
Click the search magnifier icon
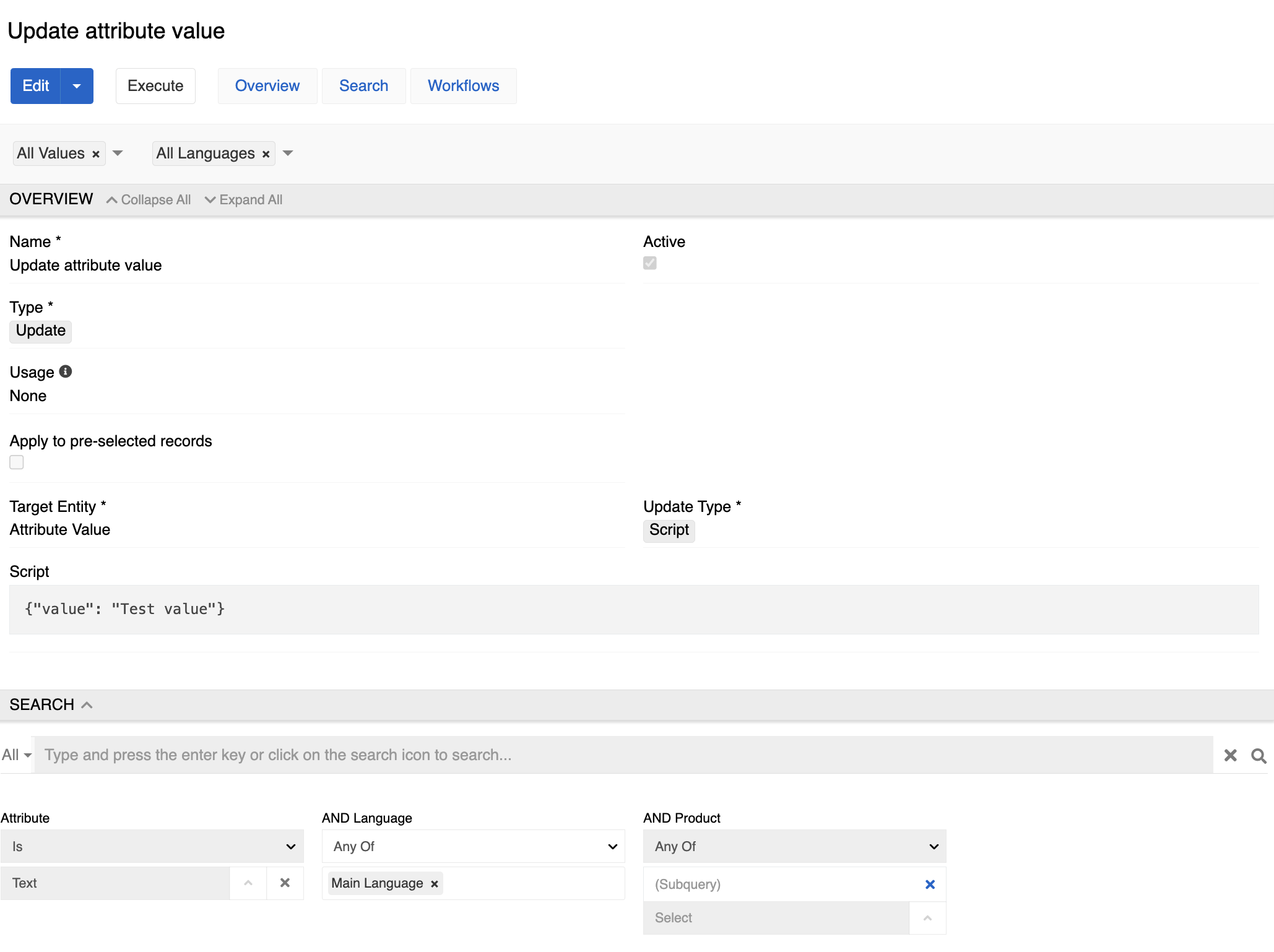click(x=1258, y=755)
